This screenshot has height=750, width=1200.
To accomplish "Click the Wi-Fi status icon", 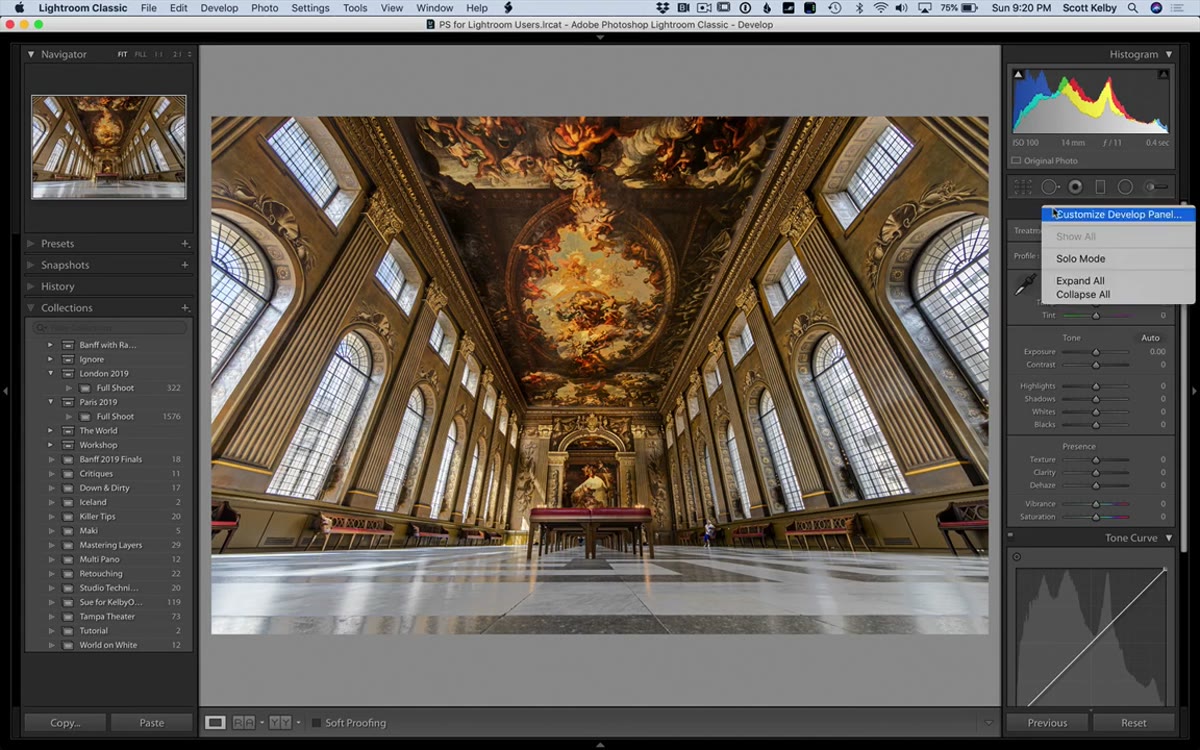I will point(880,8).
